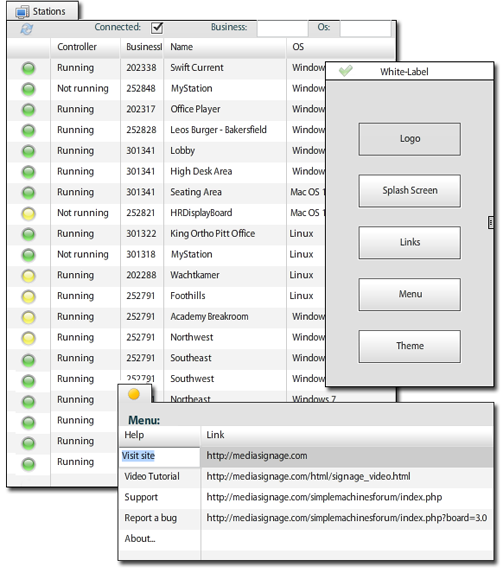The image size is (503, 569).
Task: Click the status light for Leos Burger - Bakersfield
Action: 28,130
